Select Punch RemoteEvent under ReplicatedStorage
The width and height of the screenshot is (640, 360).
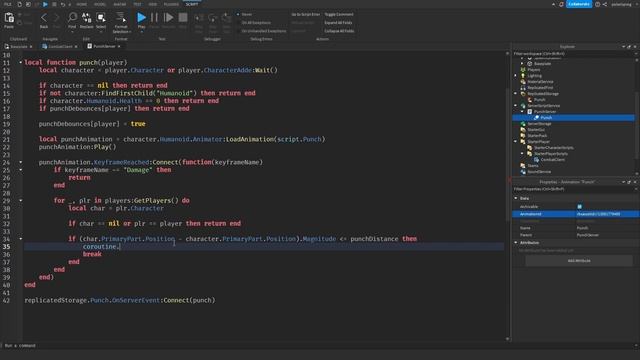pyautogui.click(x=539, y=100)
